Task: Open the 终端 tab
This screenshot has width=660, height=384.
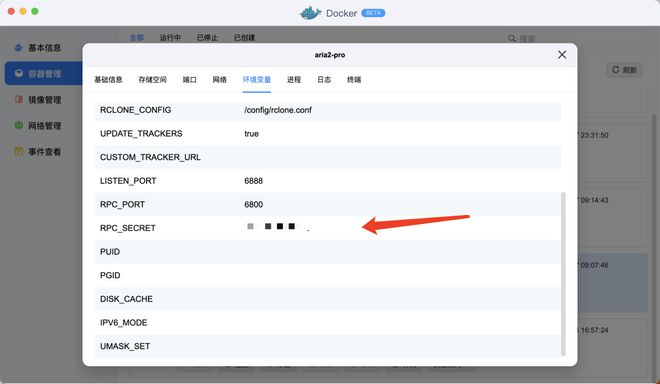Action: pos(354,80)
